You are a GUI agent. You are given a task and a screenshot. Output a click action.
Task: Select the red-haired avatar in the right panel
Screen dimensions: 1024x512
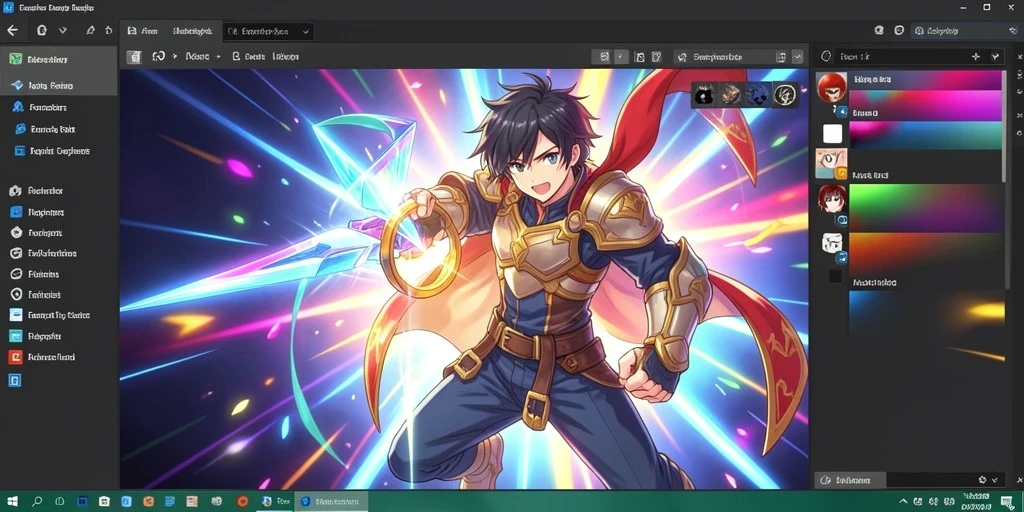click(831, 87)
